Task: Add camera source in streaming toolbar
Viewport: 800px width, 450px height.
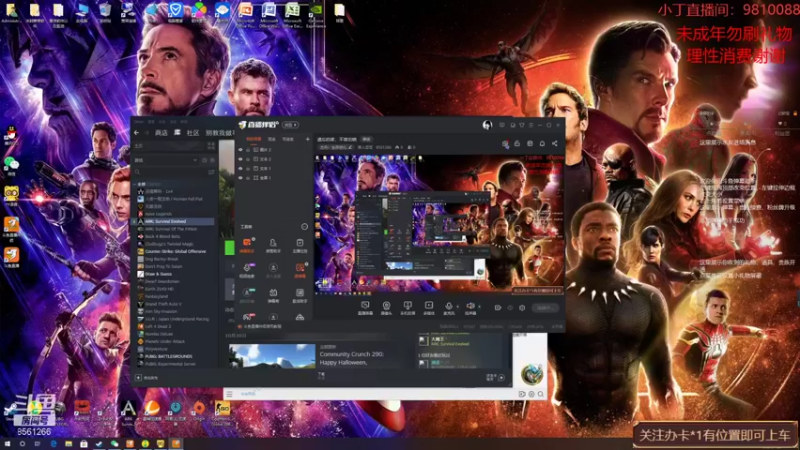Action: [x=386, y=308]
